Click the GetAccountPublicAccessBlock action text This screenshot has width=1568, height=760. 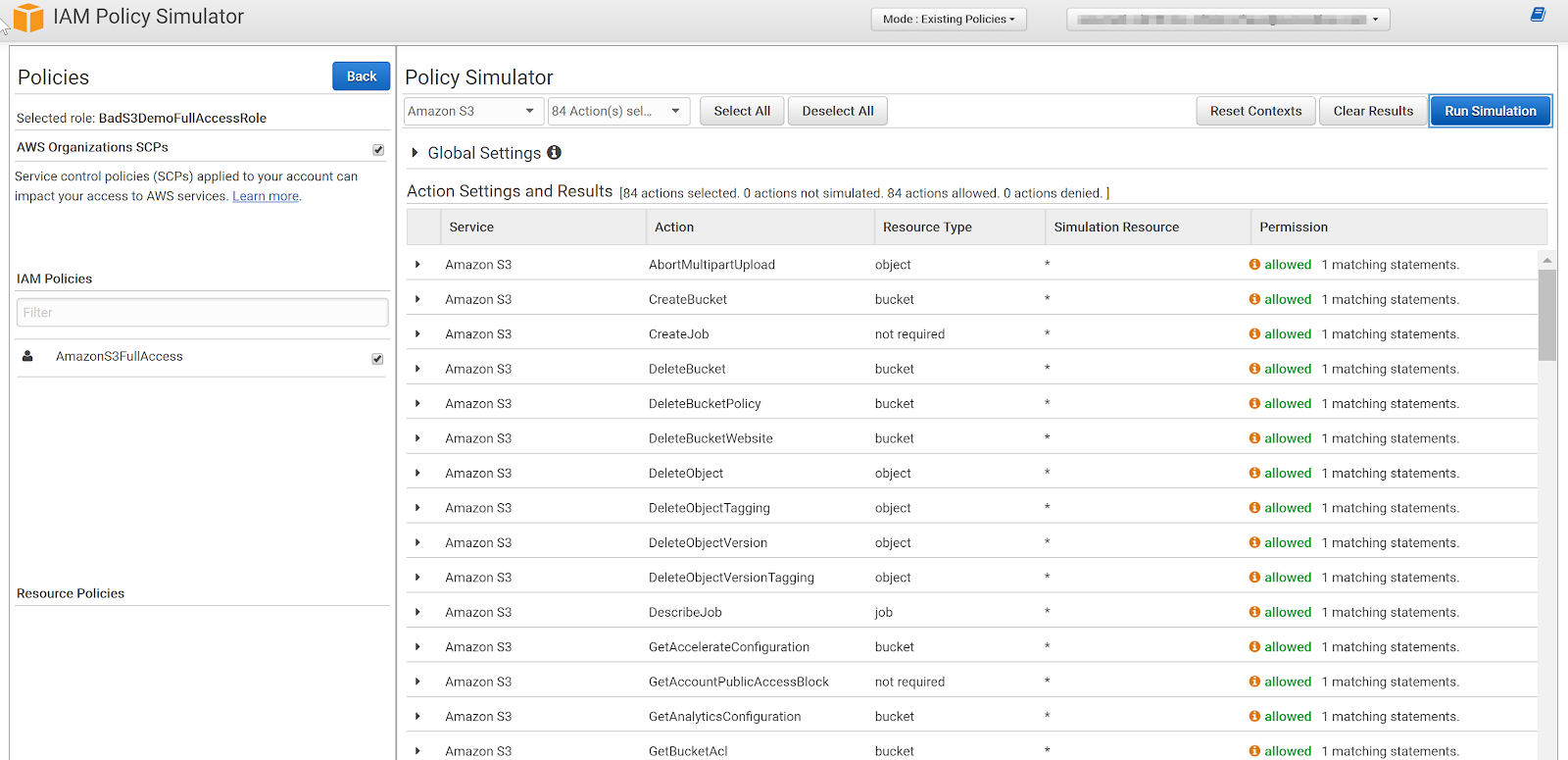tap(739, 682)
